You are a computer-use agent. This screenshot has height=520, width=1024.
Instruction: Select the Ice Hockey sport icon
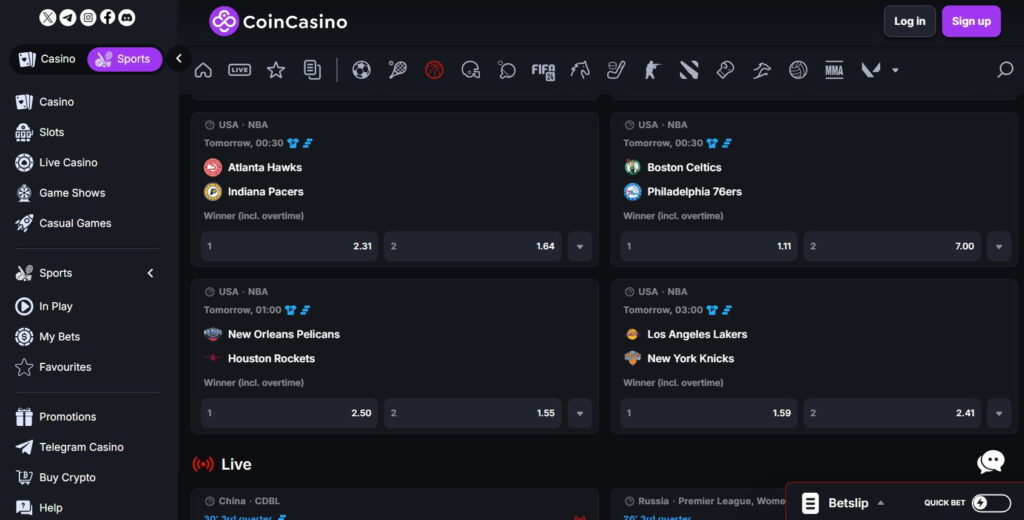point(616,70)
